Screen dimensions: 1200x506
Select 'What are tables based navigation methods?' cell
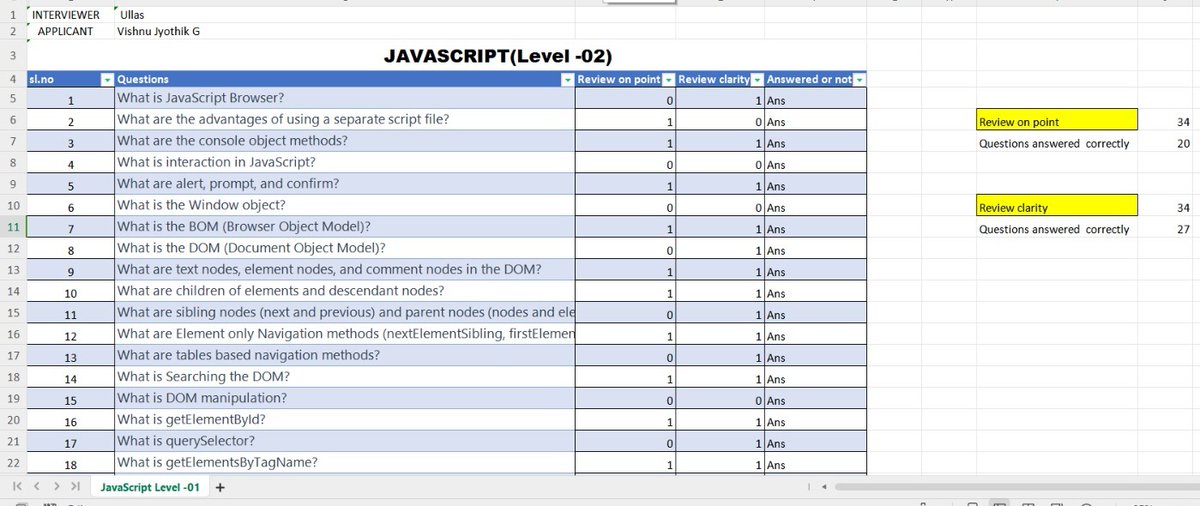pos(345,356)
